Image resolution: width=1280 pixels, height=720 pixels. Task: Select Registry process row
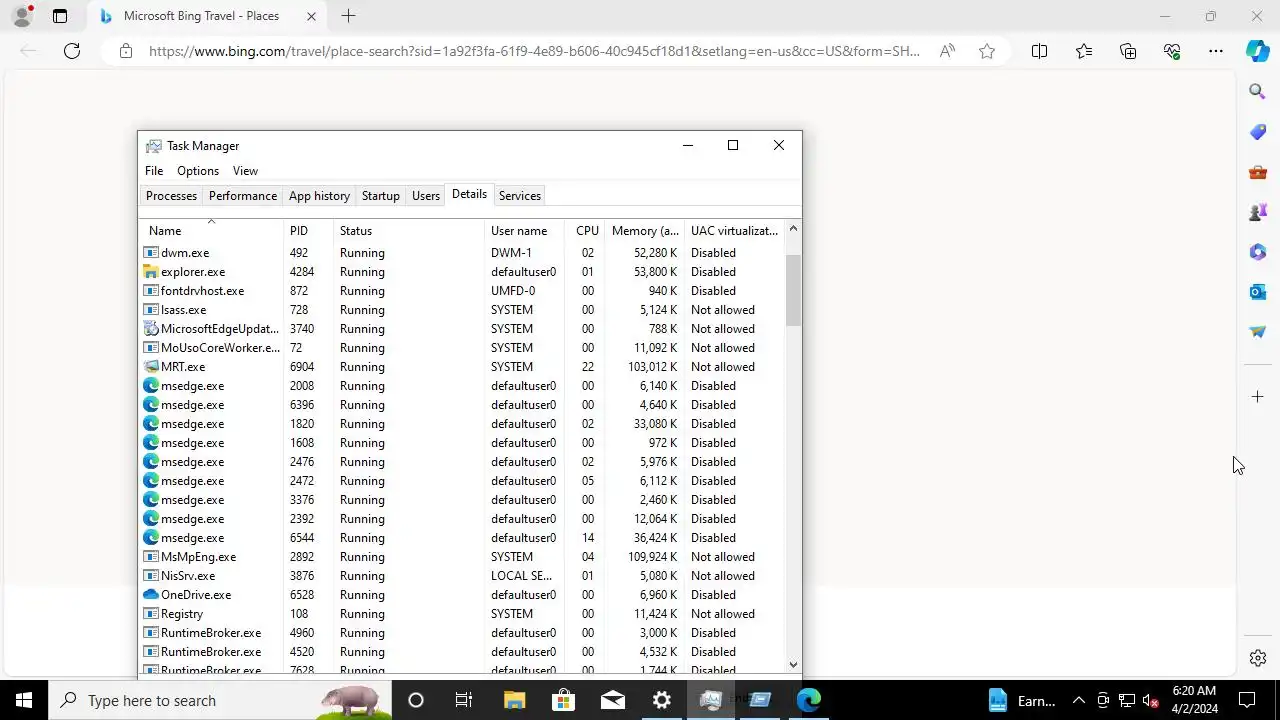[x=462, y=614]
